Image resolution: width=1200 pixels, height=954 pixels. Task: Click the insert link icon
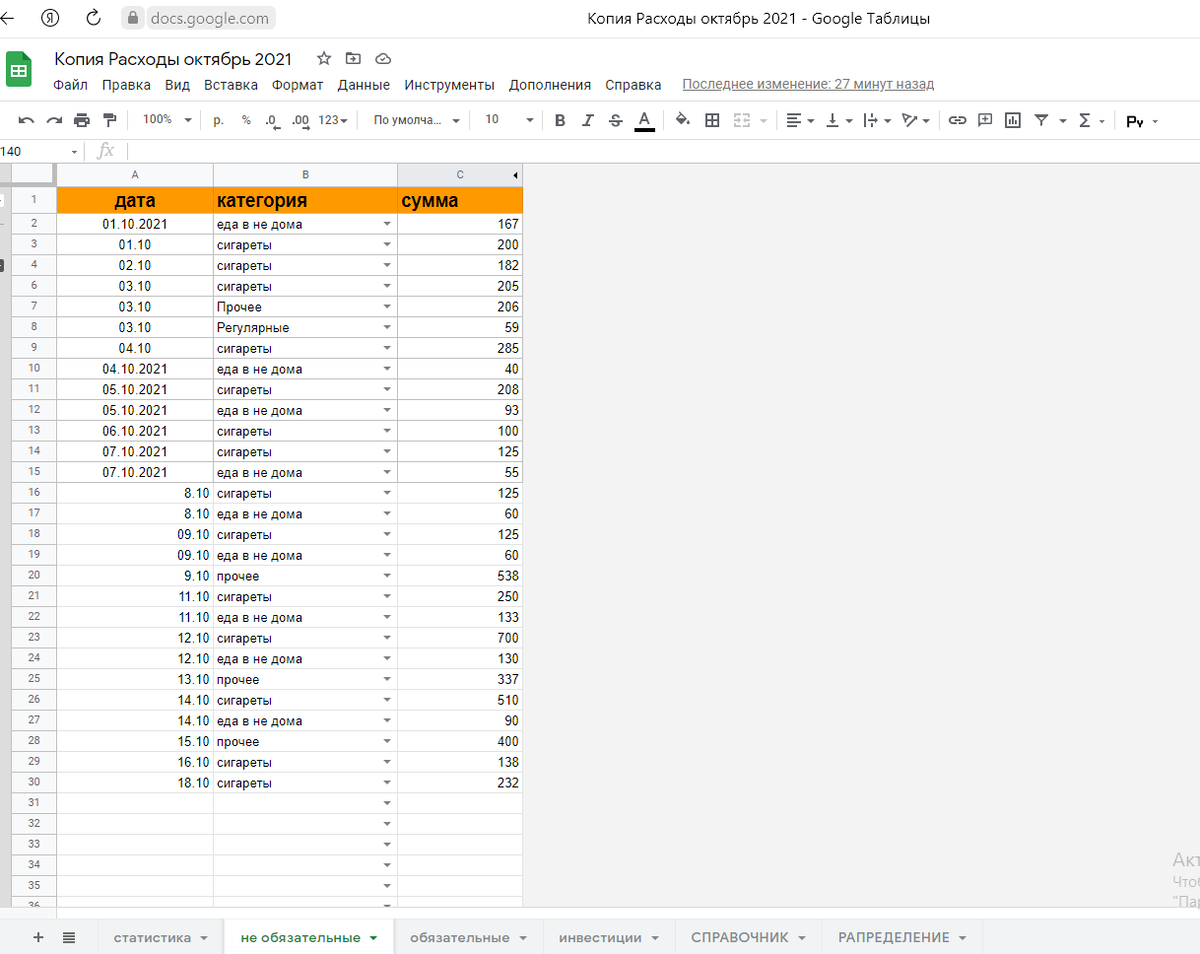point(957,120)
